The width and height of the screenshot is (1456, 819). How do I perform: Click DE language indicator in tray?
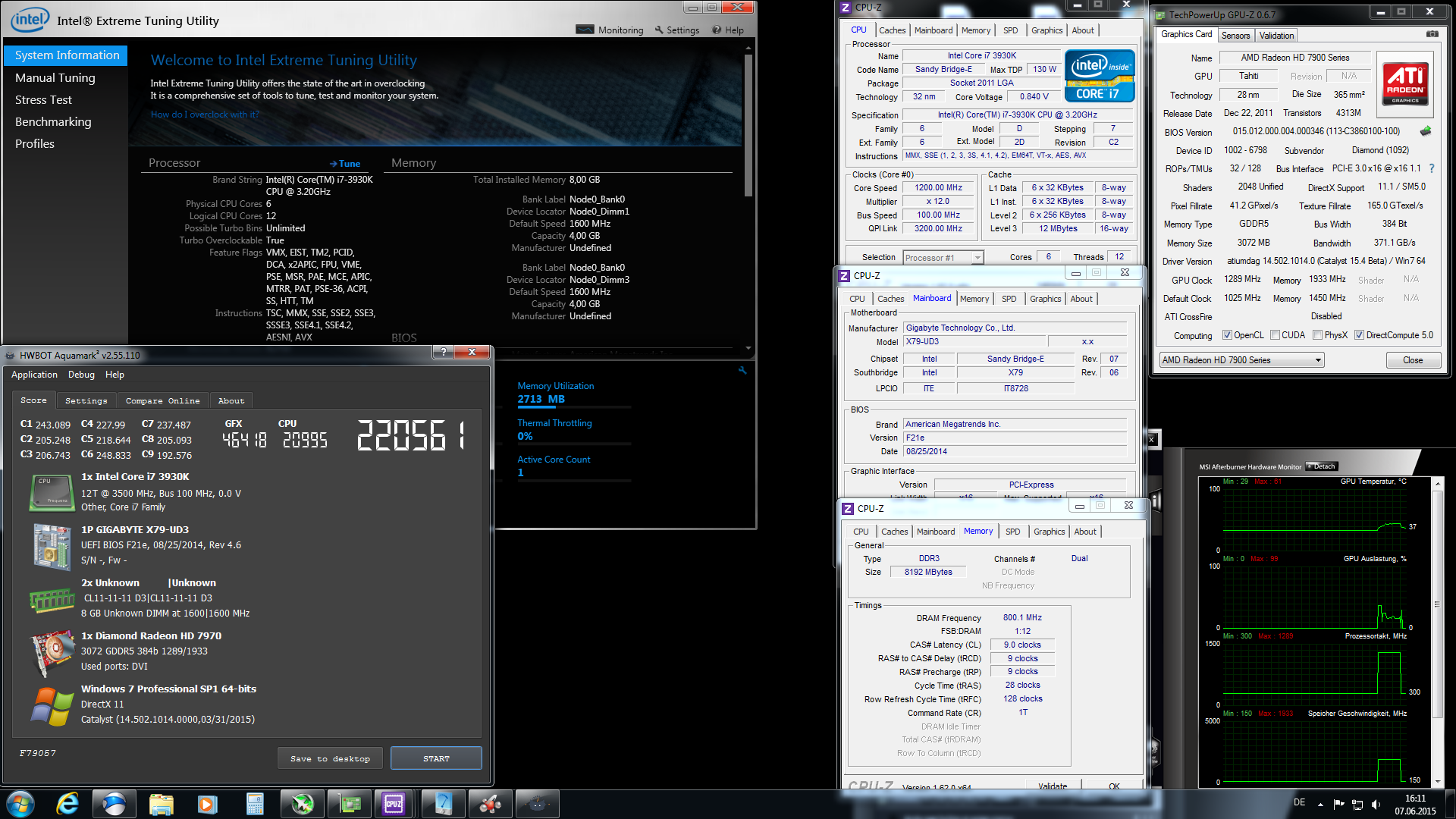[1300, 802]
